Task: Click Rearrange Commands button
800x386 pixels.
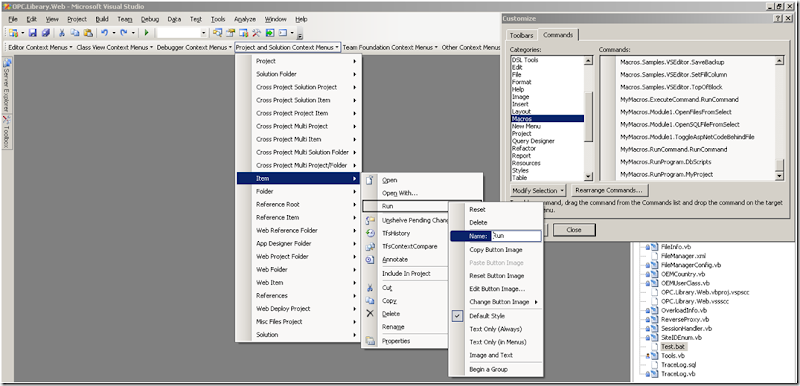Action: click(x=609, y=190)
